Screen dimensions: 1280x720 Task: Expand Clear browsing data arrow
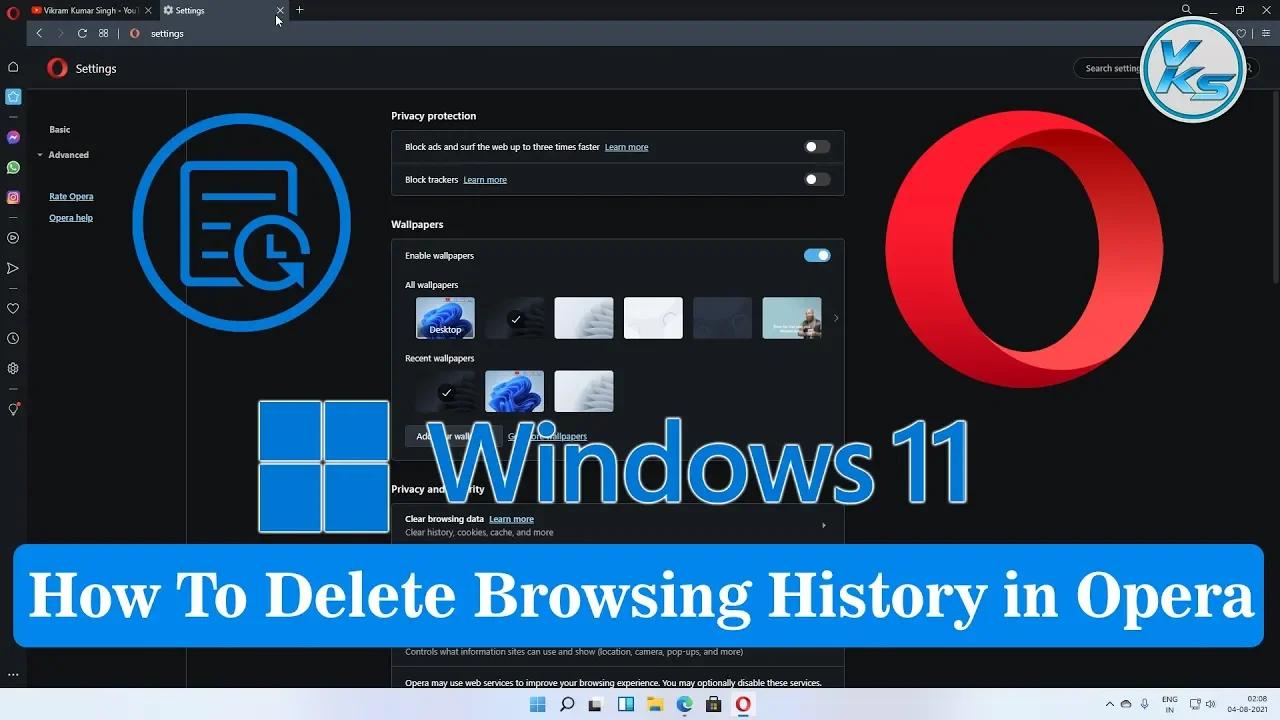coord(824,525)
